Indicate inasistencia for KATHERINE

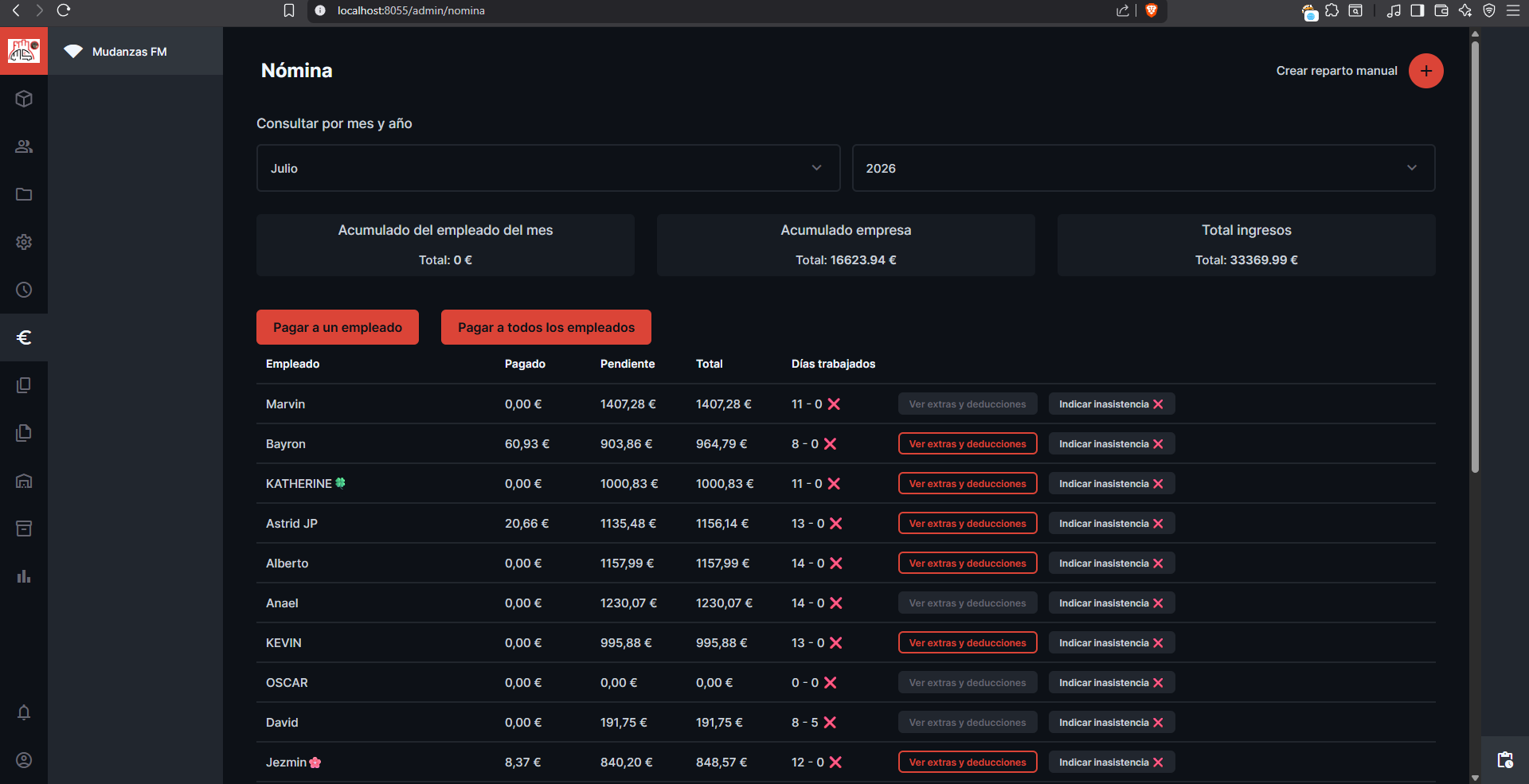[x=1111, y=484]
